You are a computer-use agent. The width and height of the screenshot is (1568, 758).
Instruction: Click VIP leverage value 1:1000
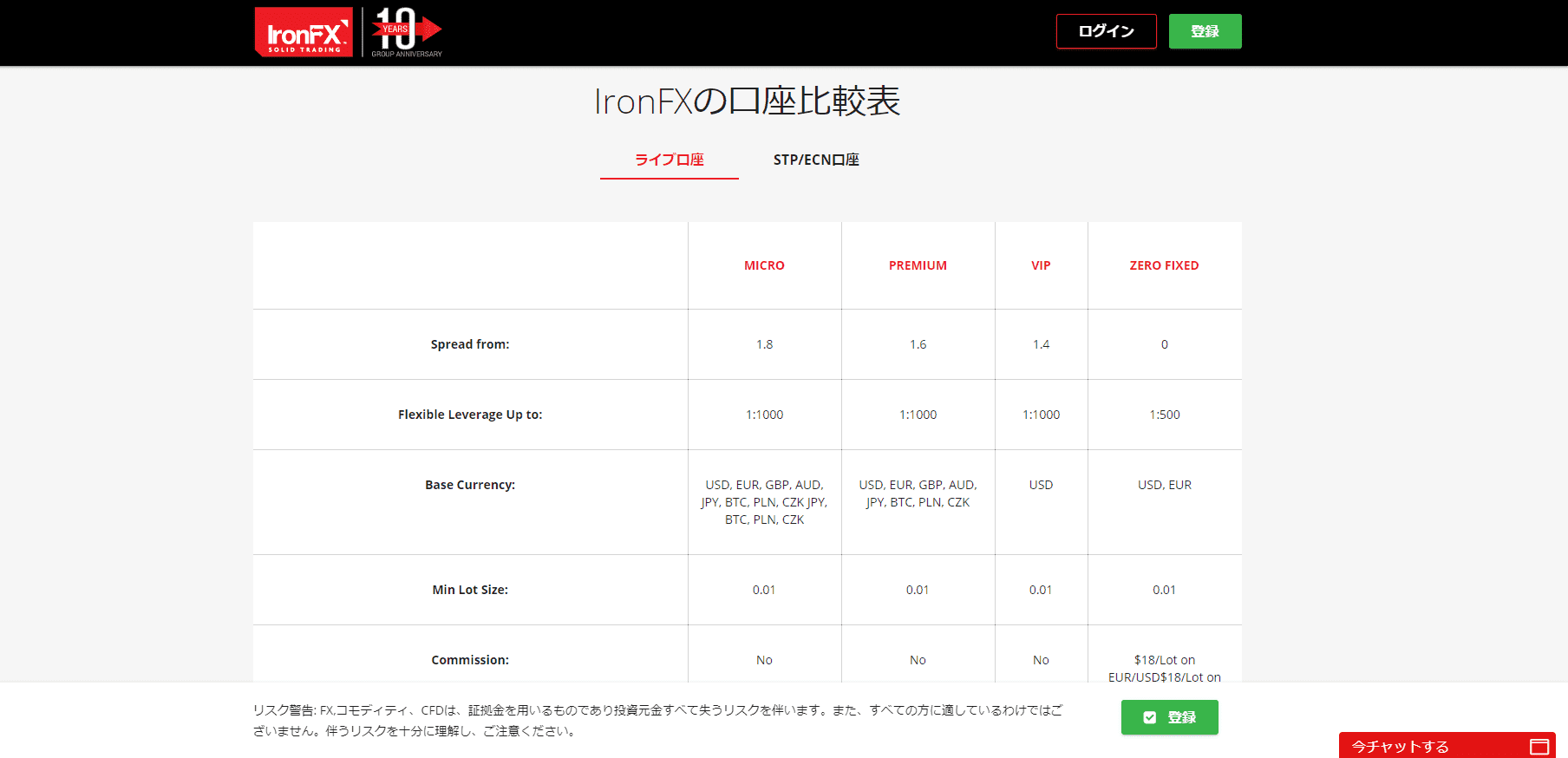point(1041,415)
